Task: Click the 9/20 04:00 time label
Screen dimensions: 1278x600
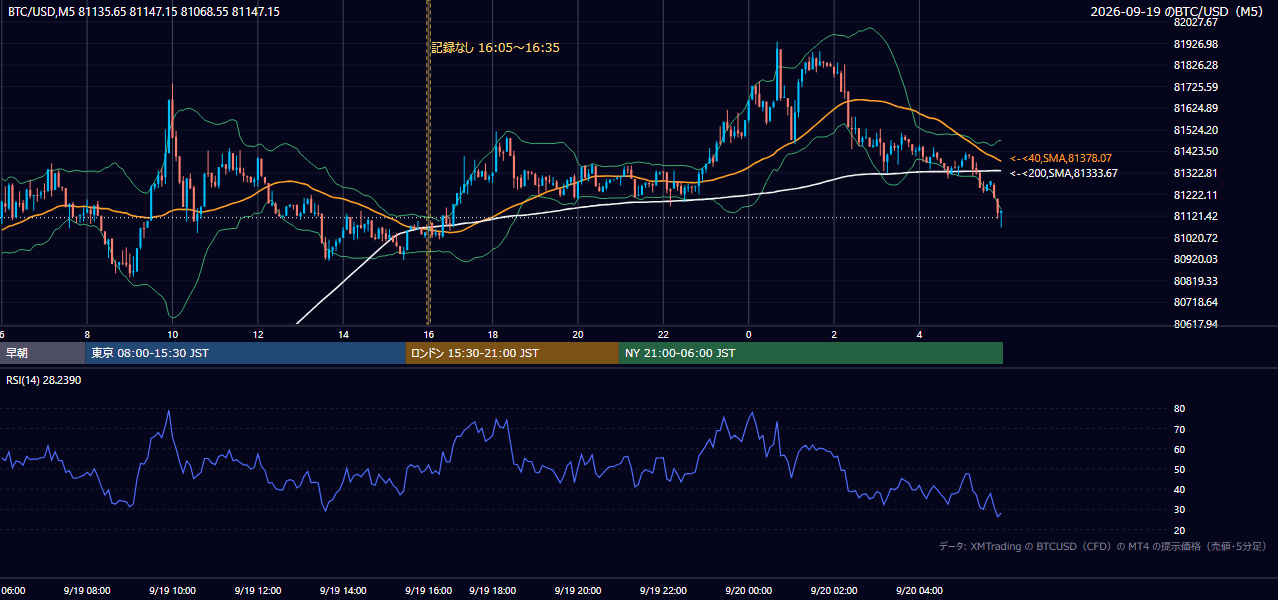Action: pos(920,591)
